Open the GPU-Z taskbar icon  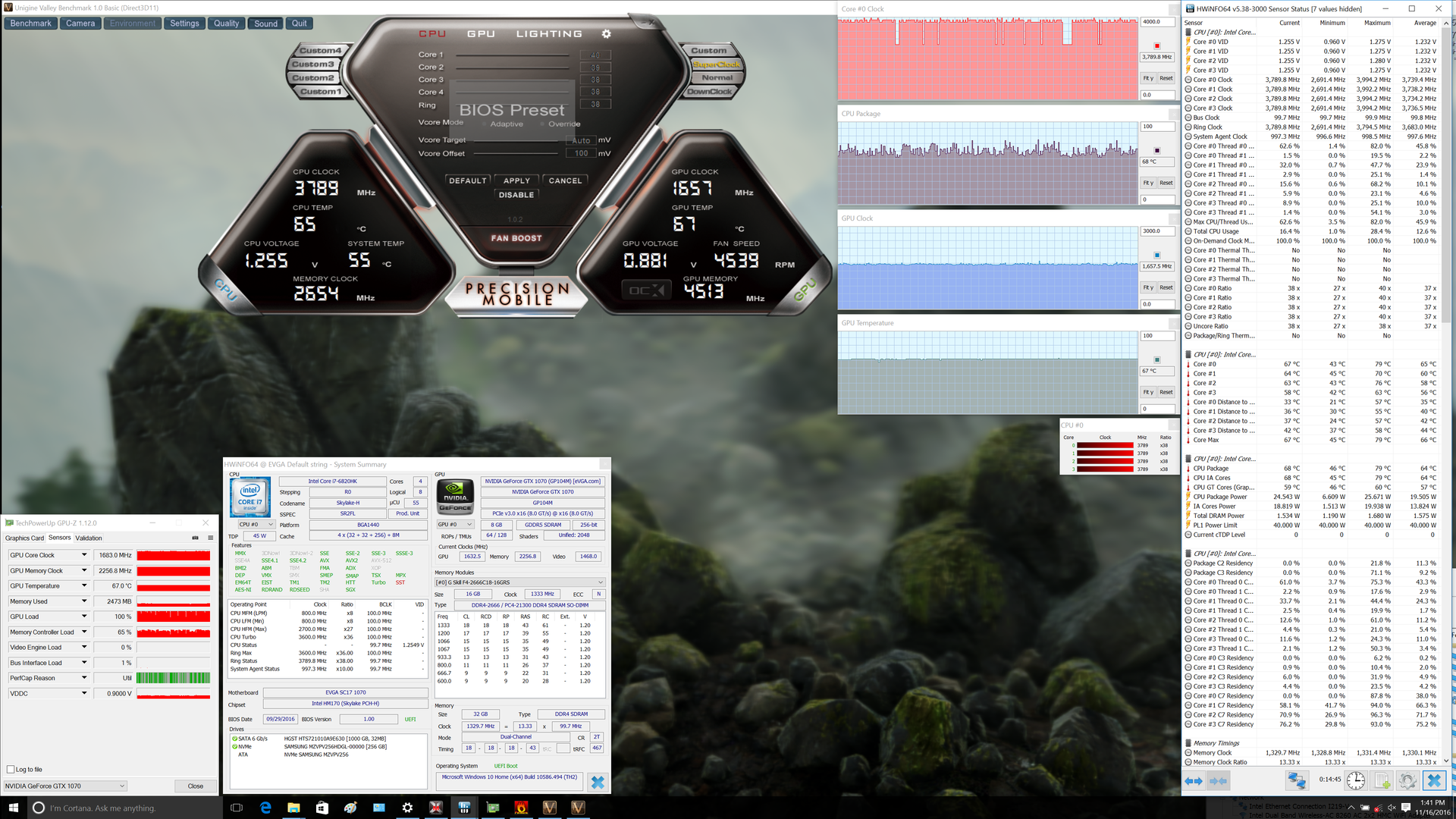493,808
